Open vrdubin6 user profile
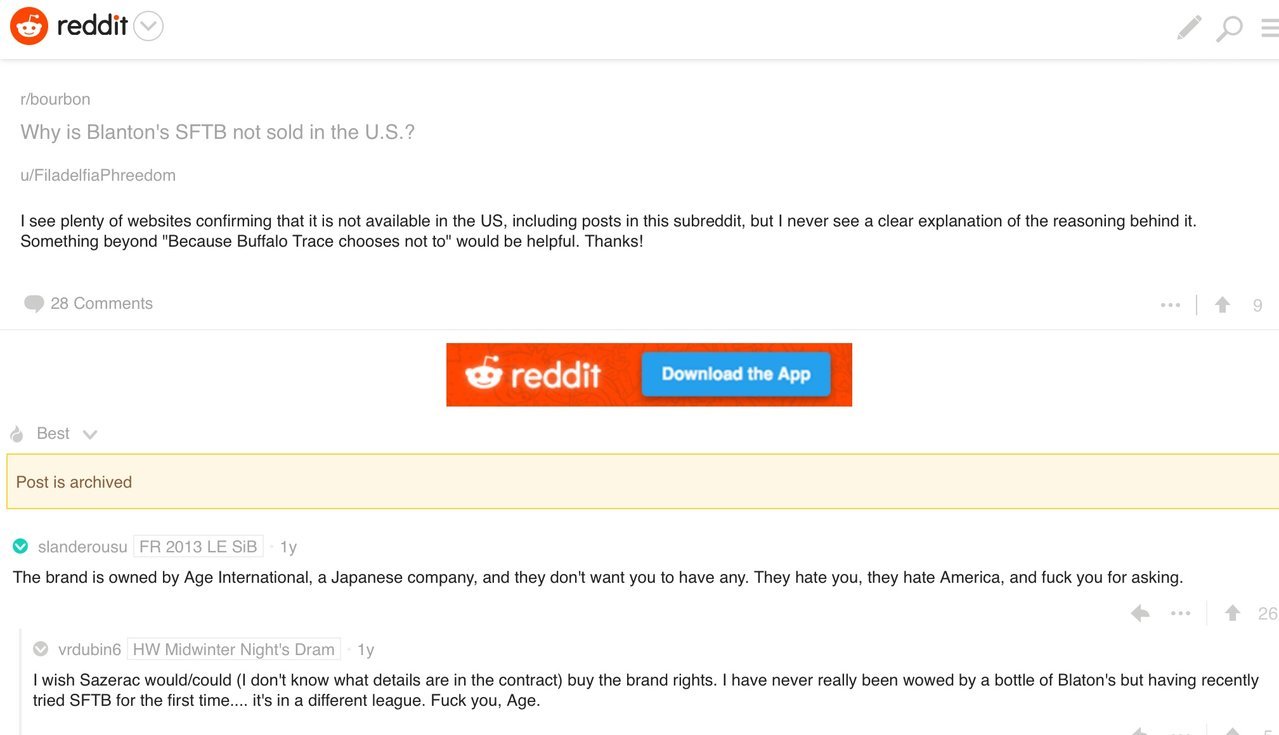Image resolution: width=1279 pixels, height=735 pixels. coord(90,649)
